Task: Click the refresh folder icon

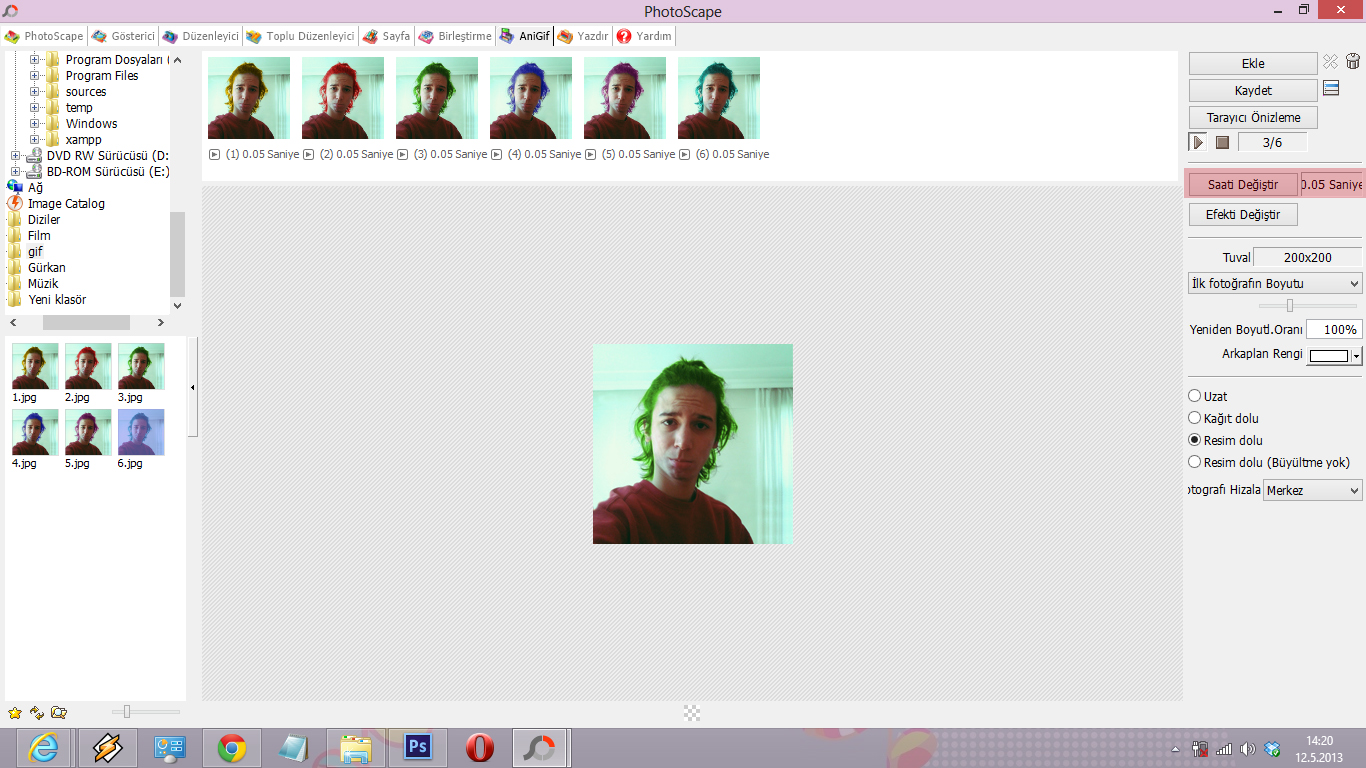Action: (37, 713)
